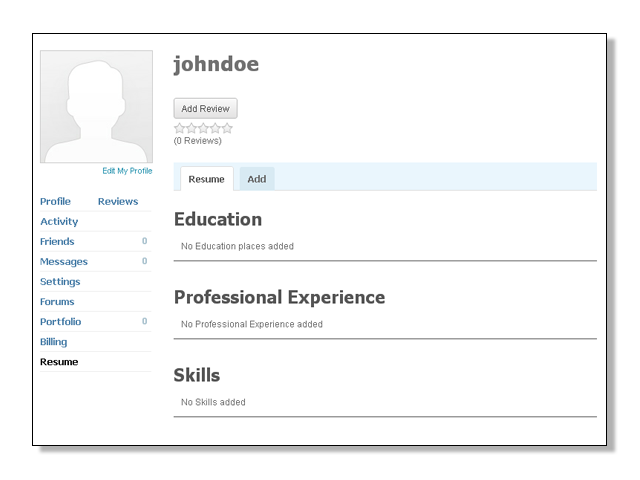Open the Friends sidebar item
The width and height of the screenshot is (640, 480).
click(57, 241)
